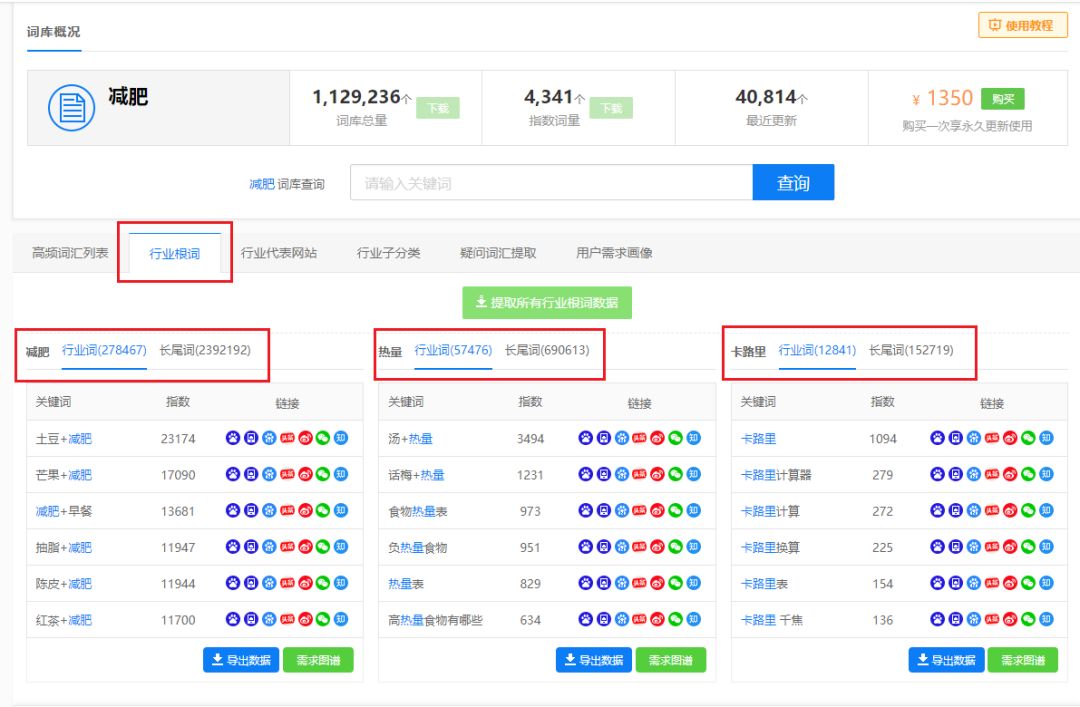Click index value 3494
Image resolution: width=1080 pixels, height=707 pixels.
coord(530,439)
